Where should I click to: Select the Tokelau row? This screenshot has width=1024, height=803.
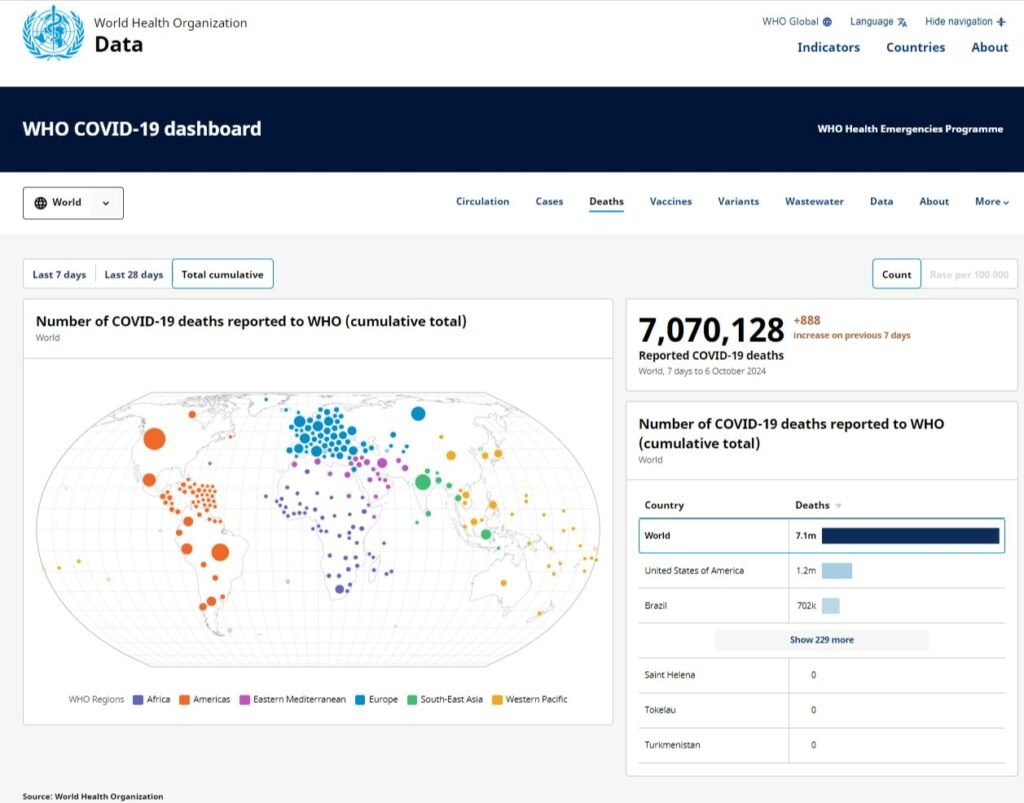click(x=822, y=710)
